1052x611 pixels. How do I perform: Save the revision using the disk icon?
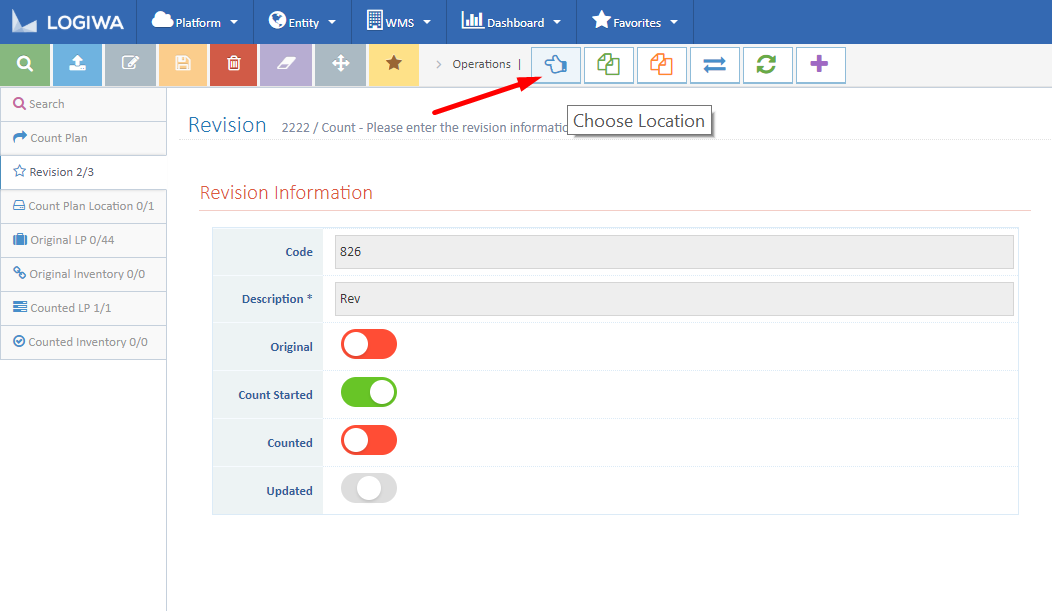click(184, 64)
